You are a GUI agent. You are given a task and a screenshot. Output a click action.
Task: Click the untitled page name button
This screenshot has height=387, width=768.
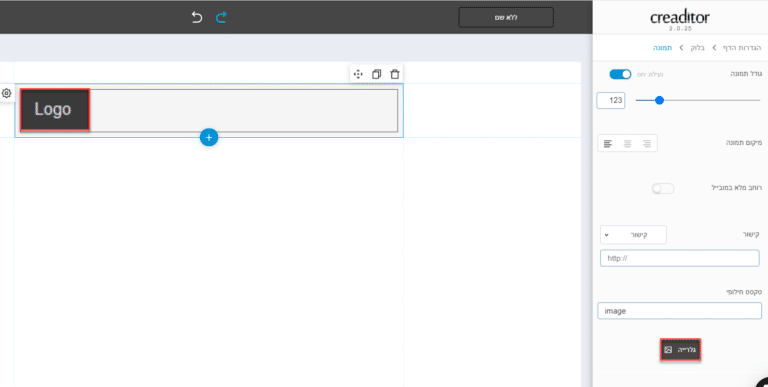click(506, 18)
